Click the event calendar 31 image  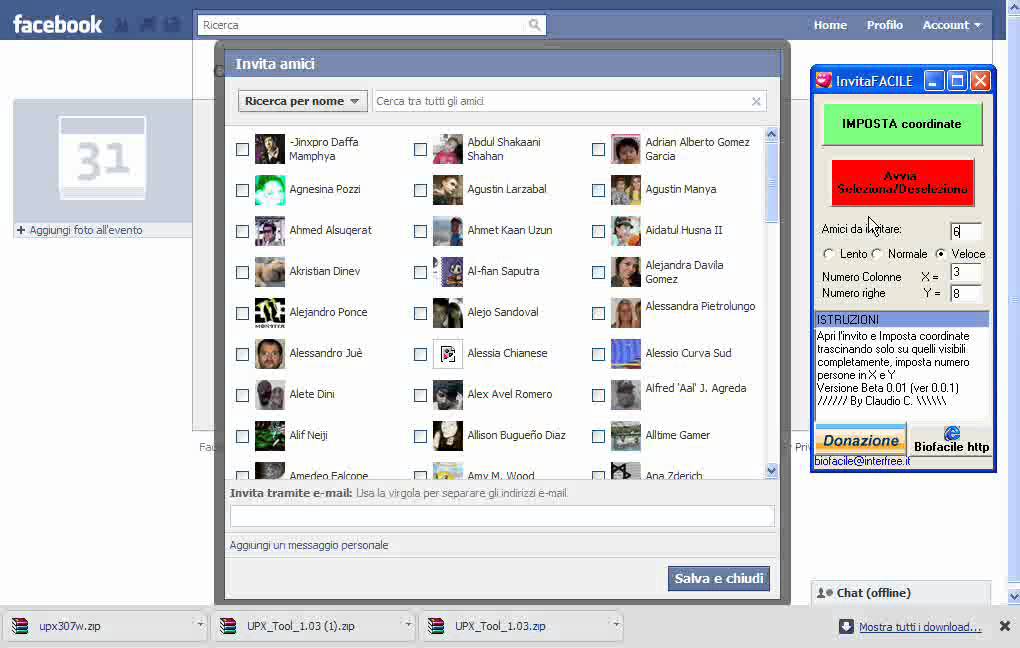click(102, 157)
